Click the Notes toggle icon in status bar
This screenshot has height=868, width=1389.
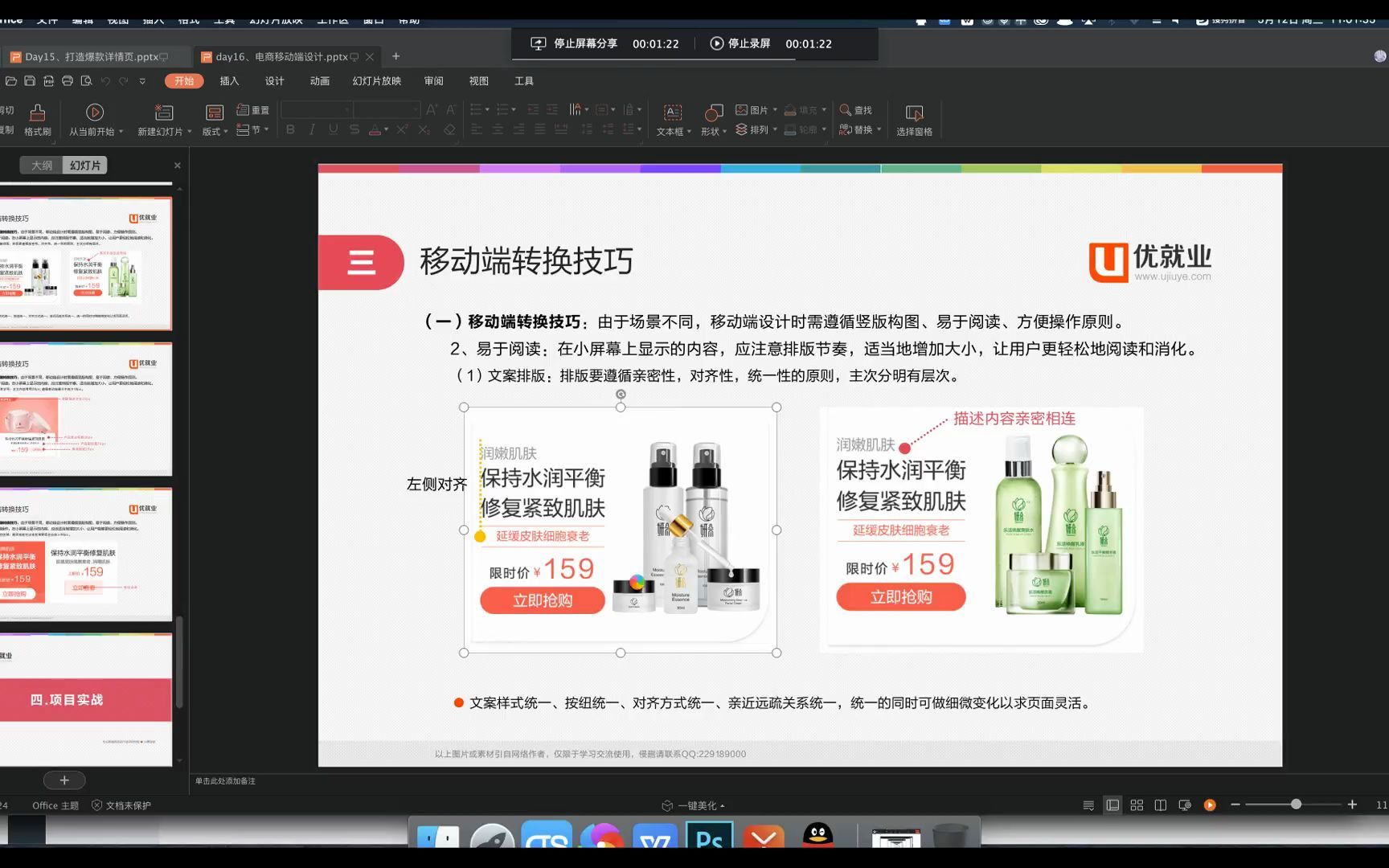[x=1088, y=805]
